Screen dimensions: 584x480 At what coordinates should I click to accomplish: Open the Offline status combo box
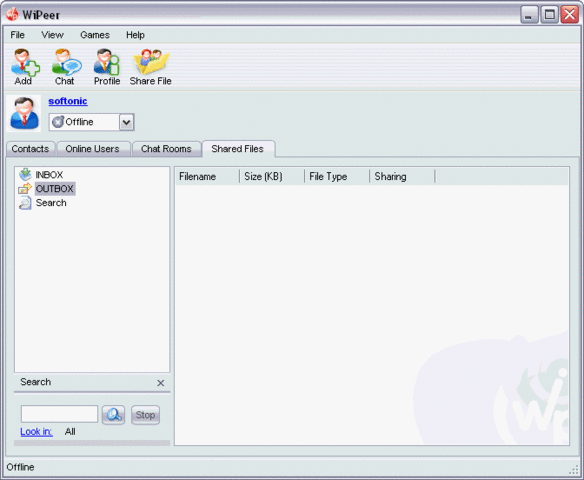tap(92, 122)
